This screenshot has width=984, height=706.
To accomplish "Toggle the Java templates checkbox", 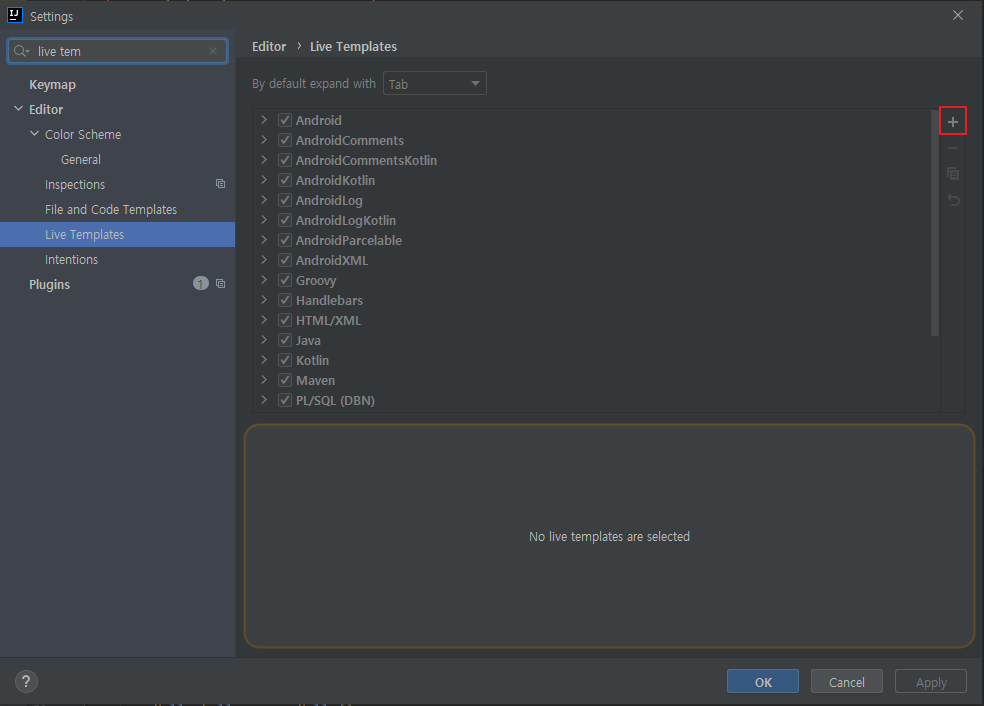I will 285,340.
